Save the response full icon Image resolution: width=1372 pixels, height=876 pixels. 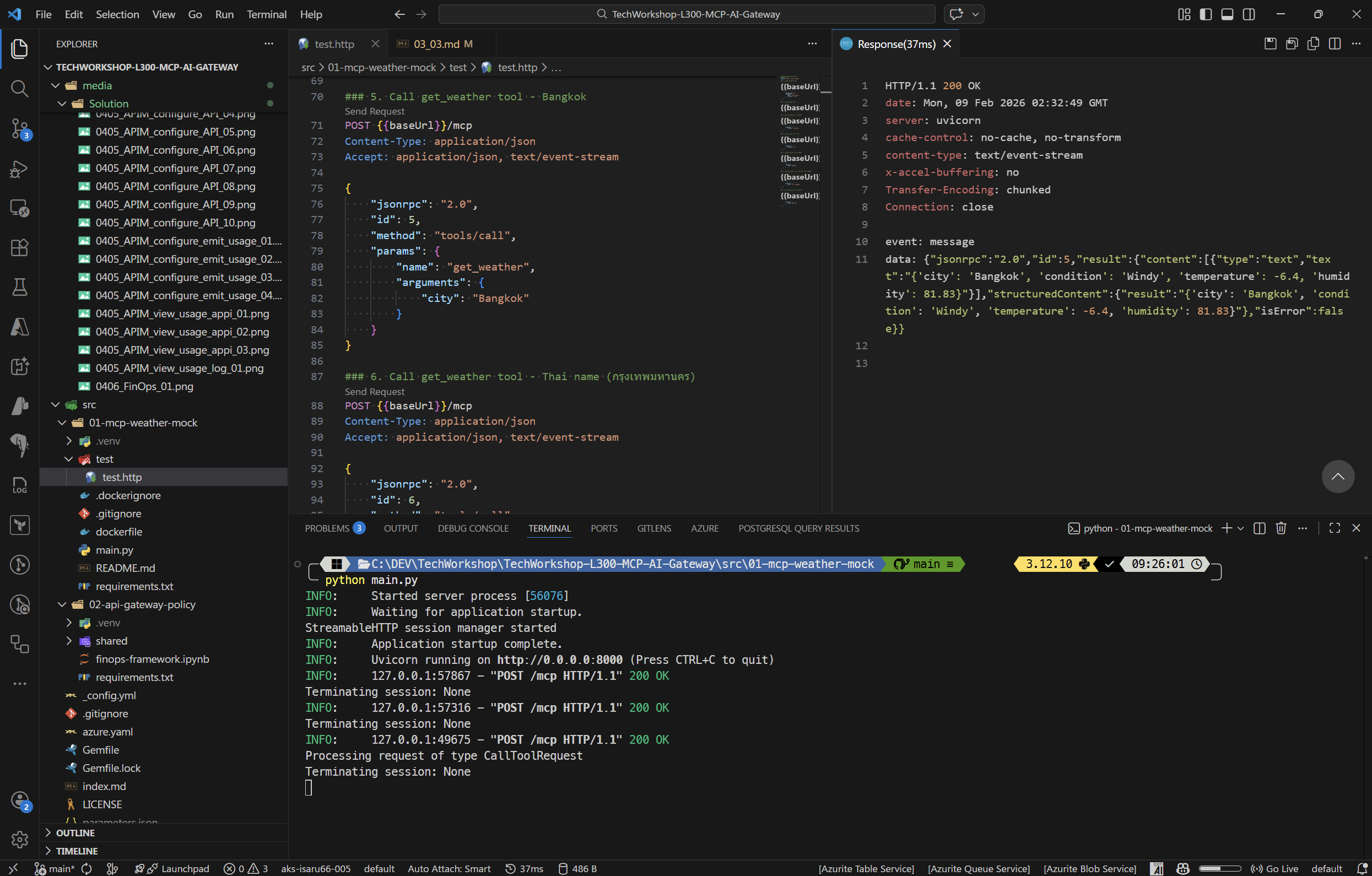pos(1270,44)
